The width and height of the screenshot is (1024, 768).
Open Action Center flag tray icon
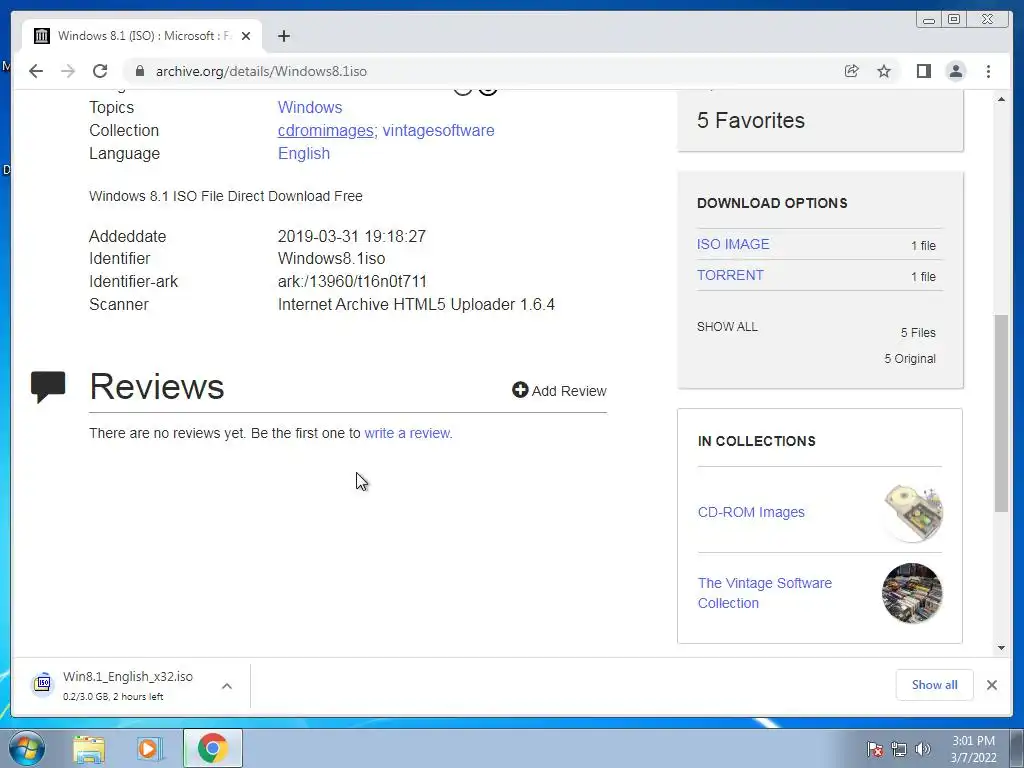[874, 749]
